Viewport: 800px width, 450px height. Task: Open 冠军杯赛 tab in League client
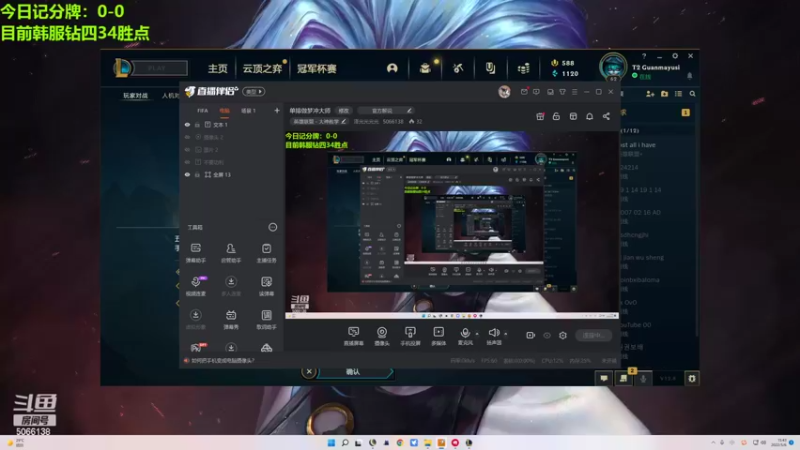point(317,68)
